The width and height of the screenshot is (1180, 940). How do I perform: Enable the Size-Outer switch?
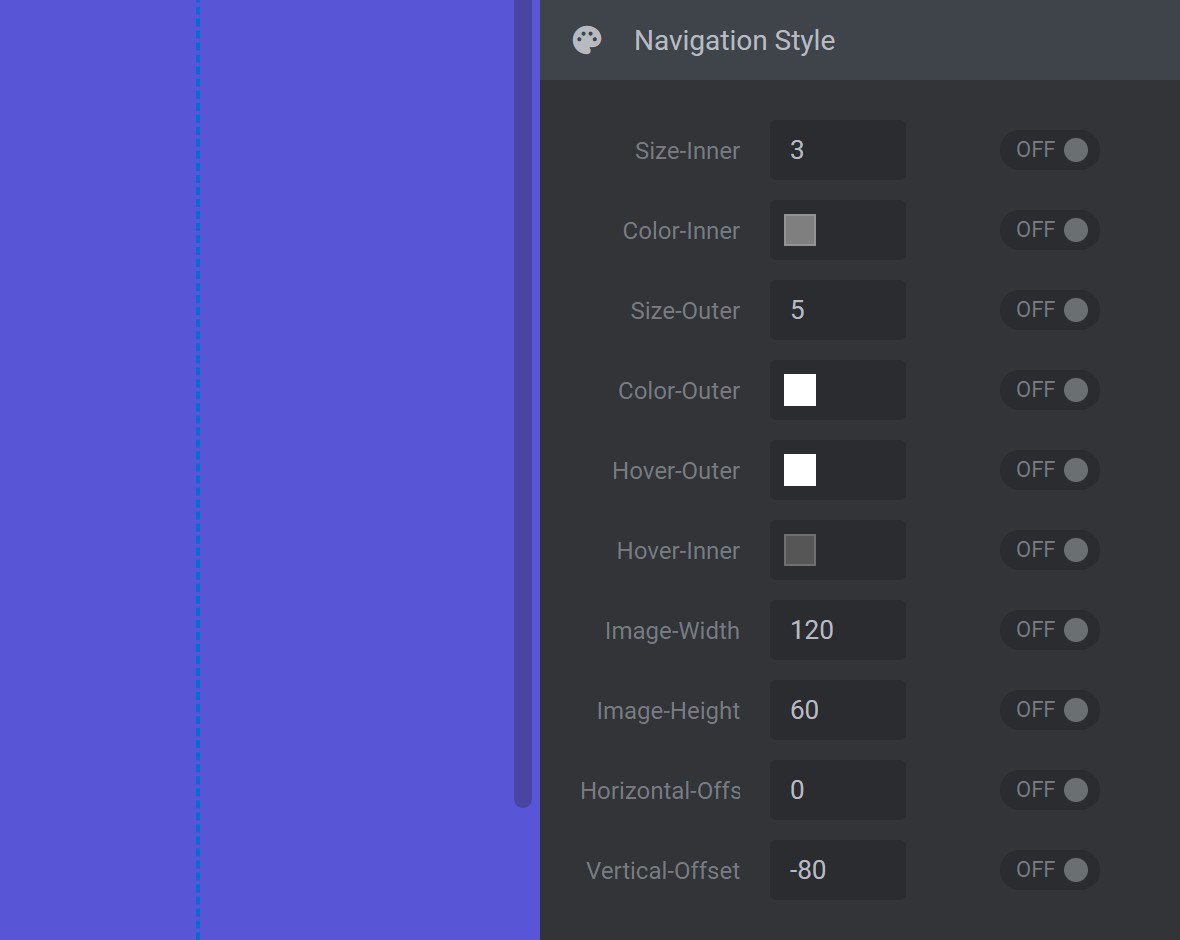click(x=1050, y=310)
